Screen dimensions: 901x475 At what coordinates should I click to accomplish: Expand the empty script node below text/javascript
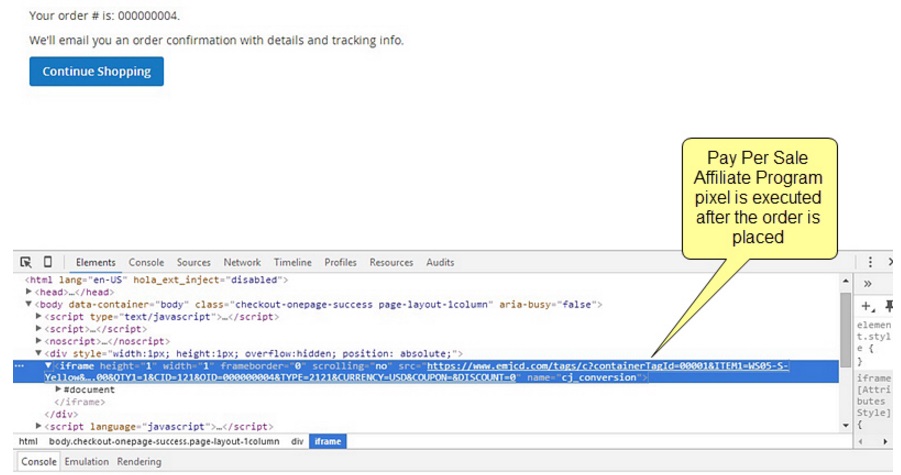pos(38,329)
